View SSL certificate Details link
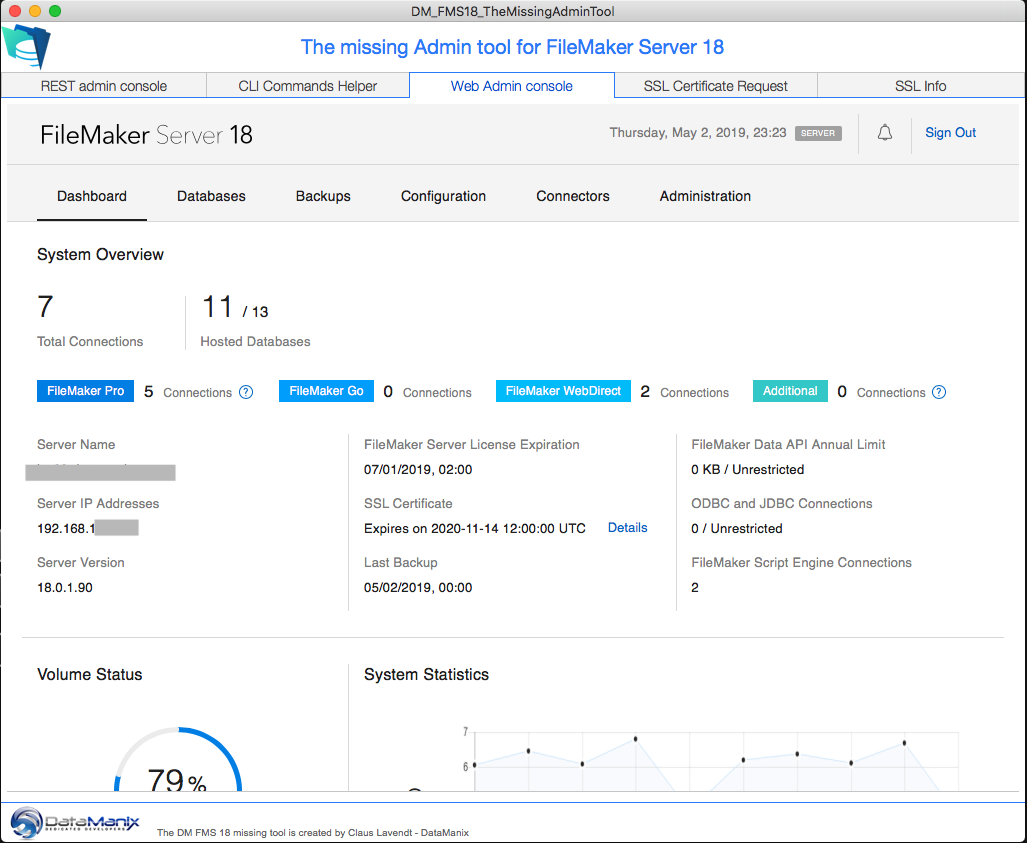The height and width of the screenshot is (843, 1027). [627, 528]
